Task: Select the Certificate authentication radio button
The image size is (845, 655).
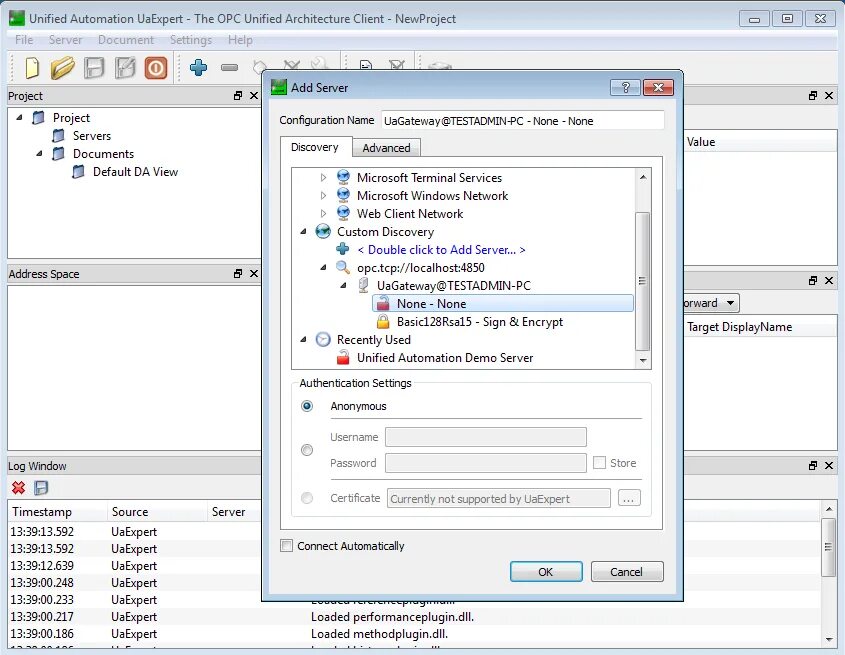Action: 307,498
